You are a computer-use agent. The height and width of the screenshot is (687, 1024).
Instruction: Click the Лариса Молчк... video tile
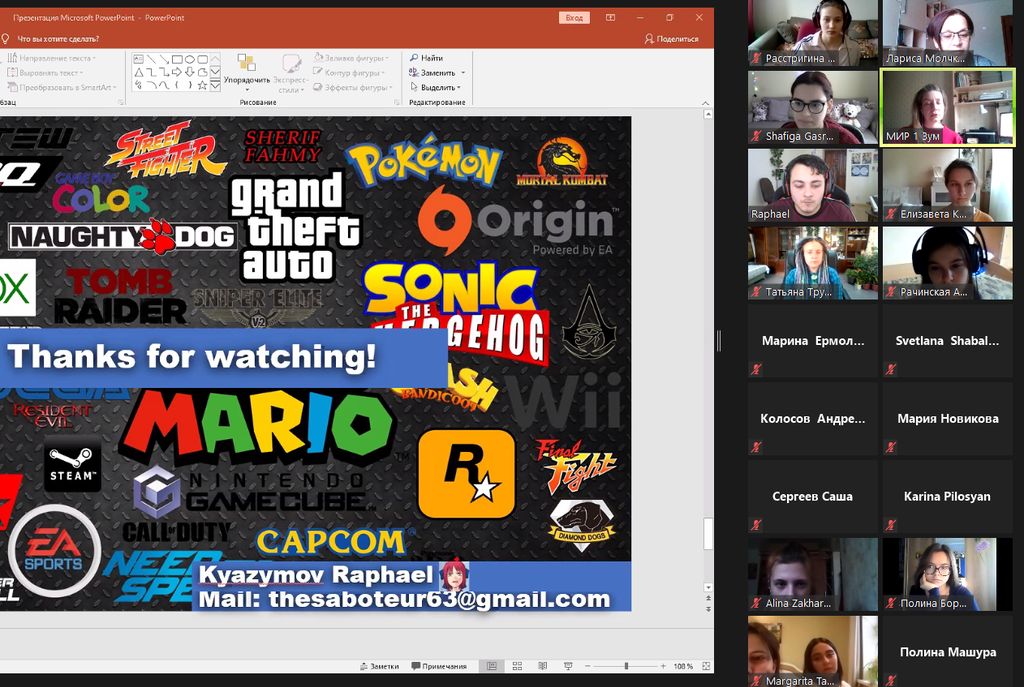(x=948, y=33)
